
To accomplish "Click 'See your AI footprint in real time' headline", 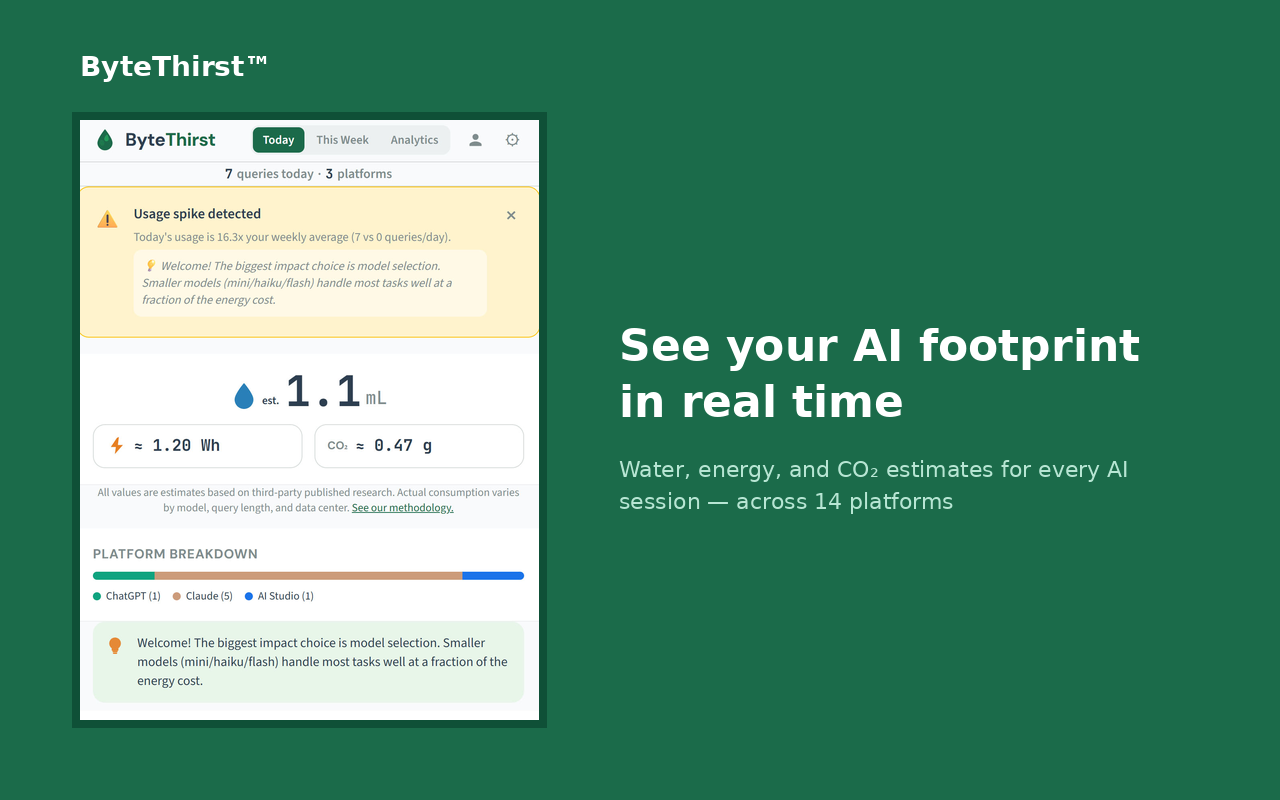I will point(879,373).
